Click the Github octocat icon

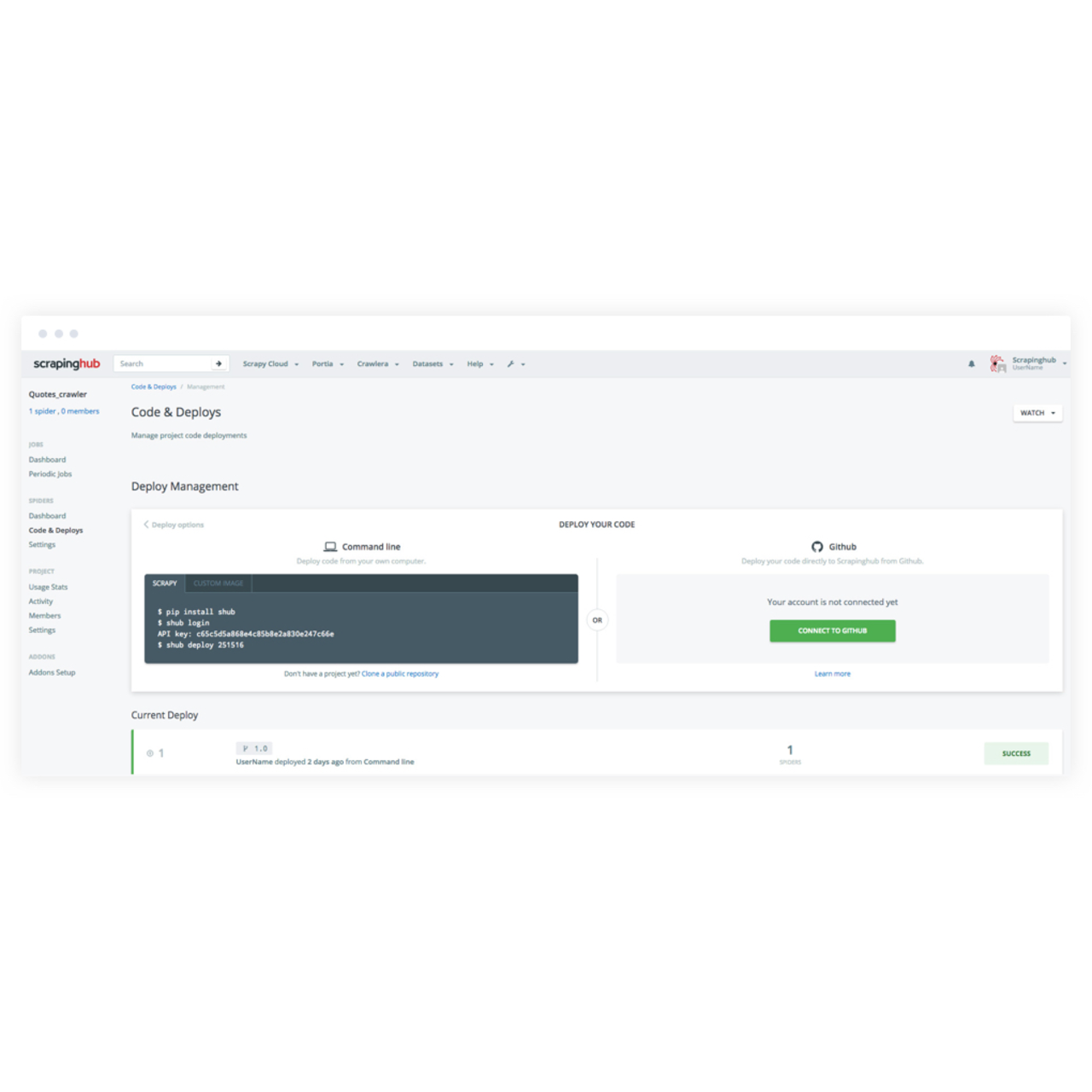(x=816, y=546)
